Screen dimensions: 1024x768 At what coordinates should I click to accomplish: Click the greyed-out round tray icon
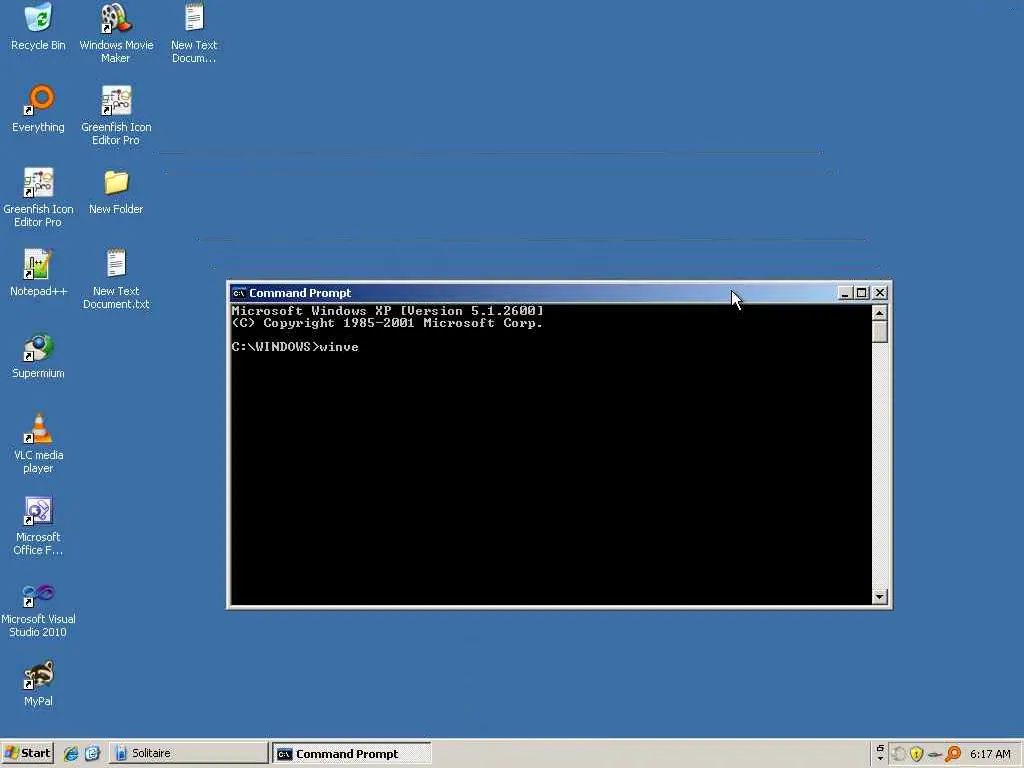coord(899,754)
